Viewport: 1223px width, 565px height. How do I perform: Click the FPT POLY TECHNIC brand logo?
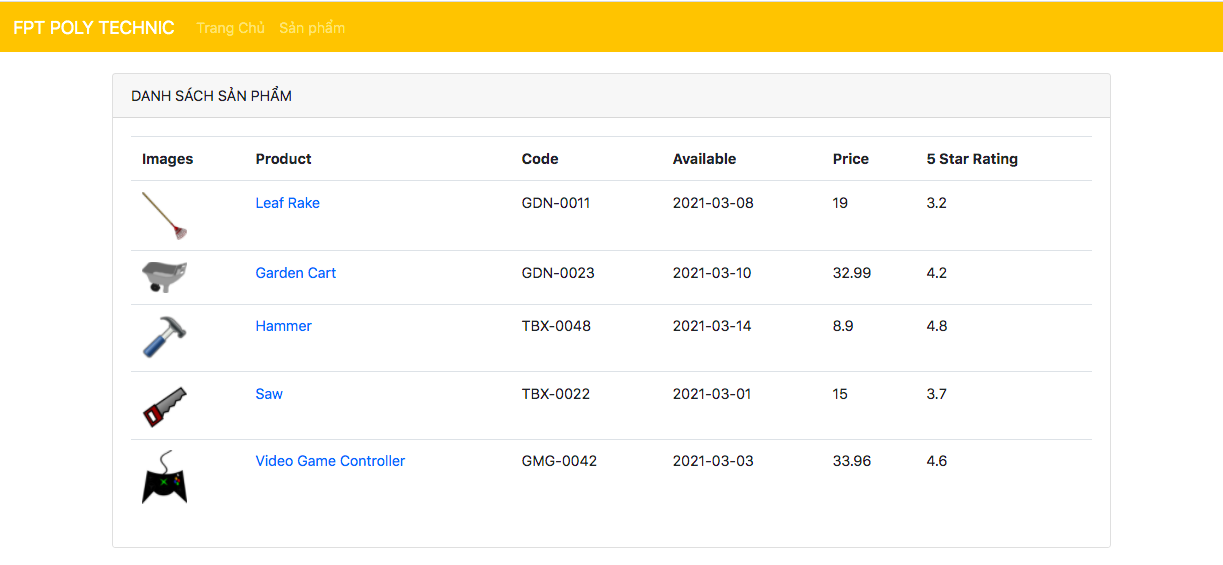(94, 28)
